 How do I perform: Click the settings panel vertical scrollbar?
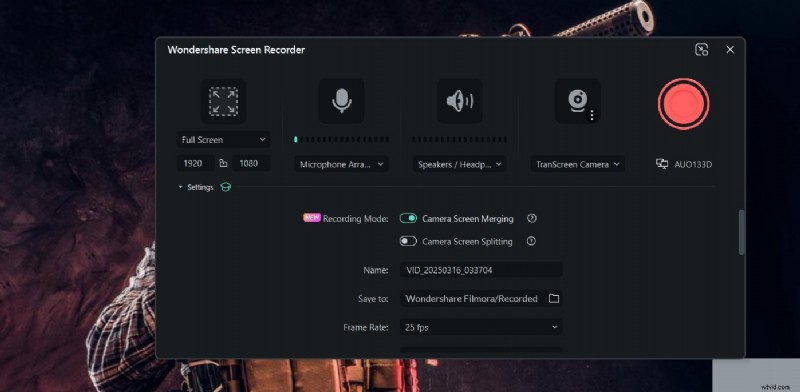(x=741, y=232)
